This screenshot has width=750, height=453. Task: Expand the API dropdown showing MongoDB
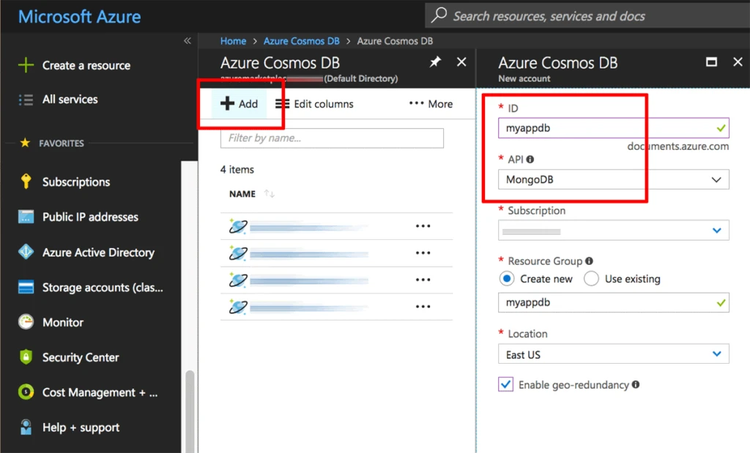(614, 179)
